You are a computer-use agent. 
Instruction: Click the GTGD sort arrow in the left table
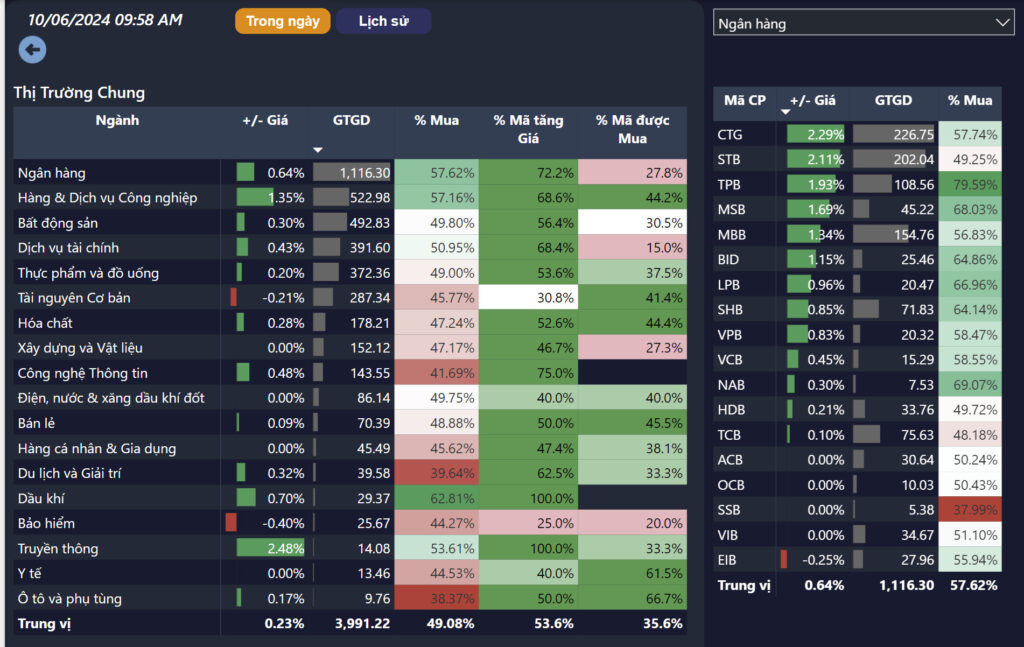(x=318, y=150)
